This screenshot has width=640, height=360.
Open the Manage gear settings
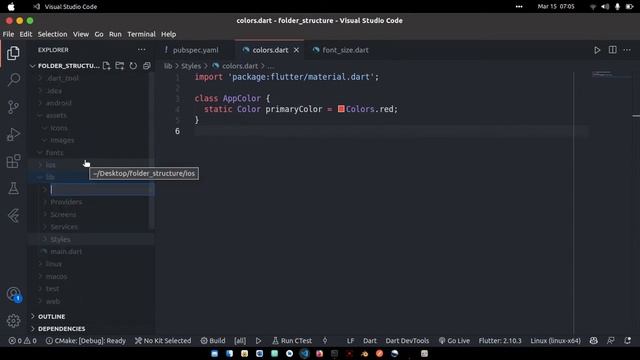coord(13,321)
